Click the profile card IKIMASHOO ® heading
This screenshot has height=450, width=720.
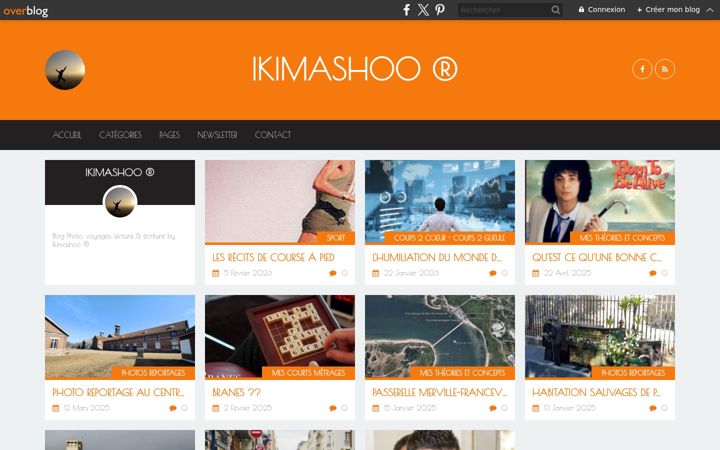(x=120, y=172)
